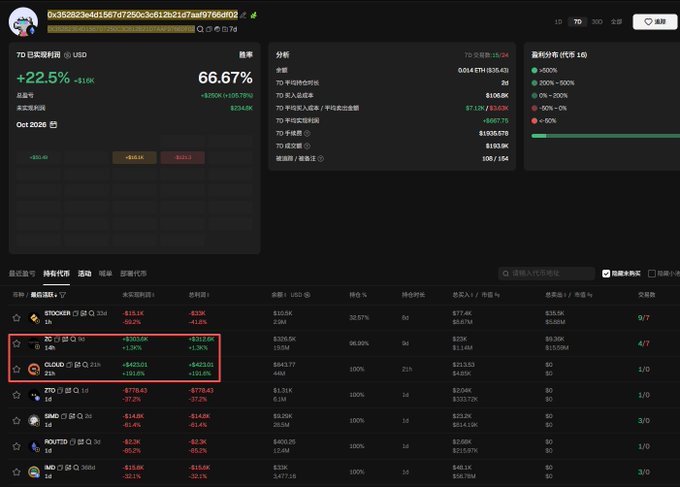The width and height of the screenshot is (680, 487).
Task: Switch to the 活动 tab
Action: click(85, 274)
